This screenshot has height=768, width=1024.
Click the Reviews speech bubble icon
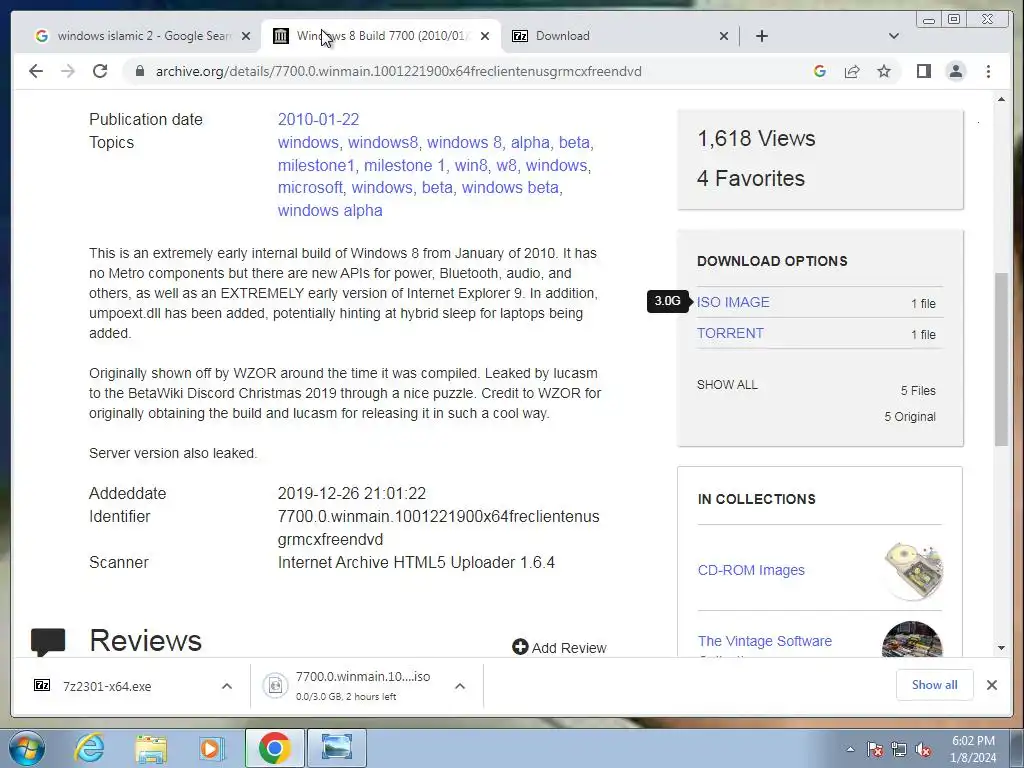[x=48, y=641]
